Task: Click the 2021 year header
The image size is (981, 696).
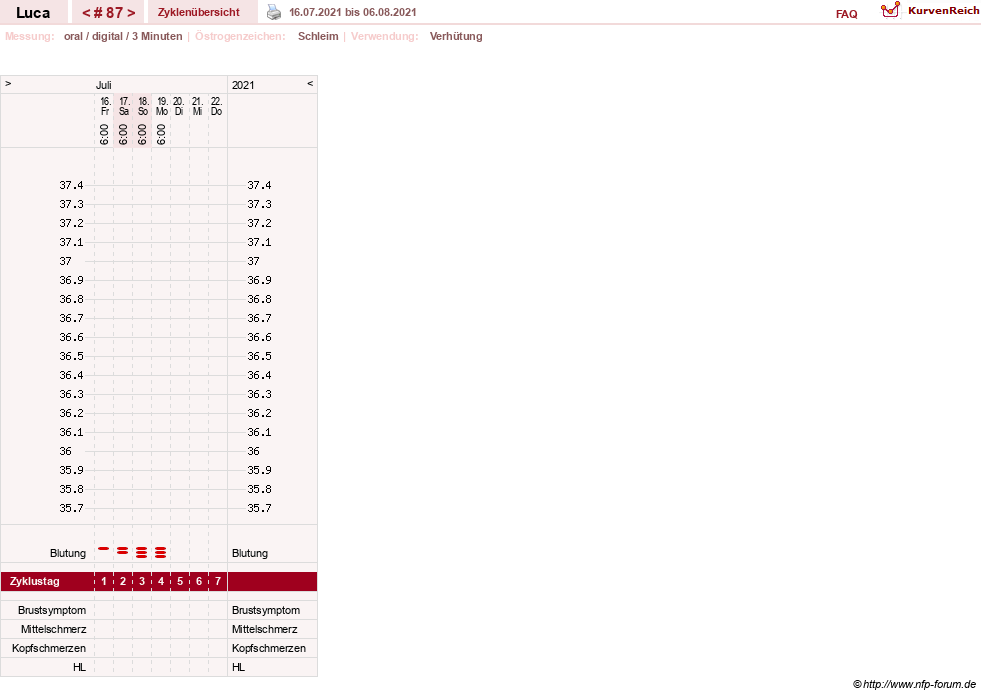Action: coord(243,85)
